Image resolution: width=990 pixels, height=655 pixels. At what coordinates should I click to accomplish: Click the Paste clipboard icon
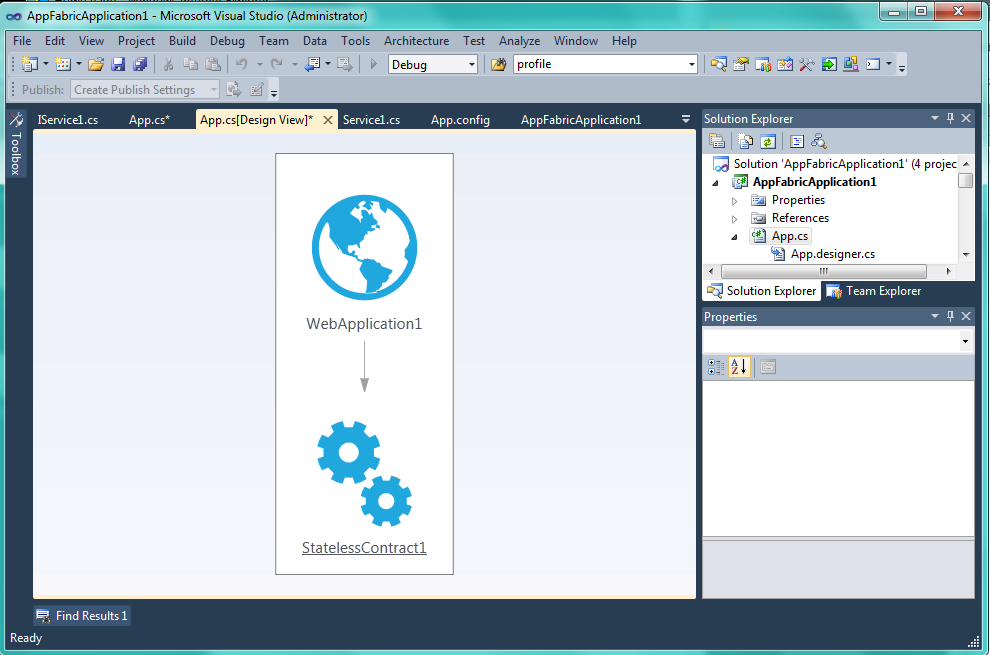[x=213, y=64]
